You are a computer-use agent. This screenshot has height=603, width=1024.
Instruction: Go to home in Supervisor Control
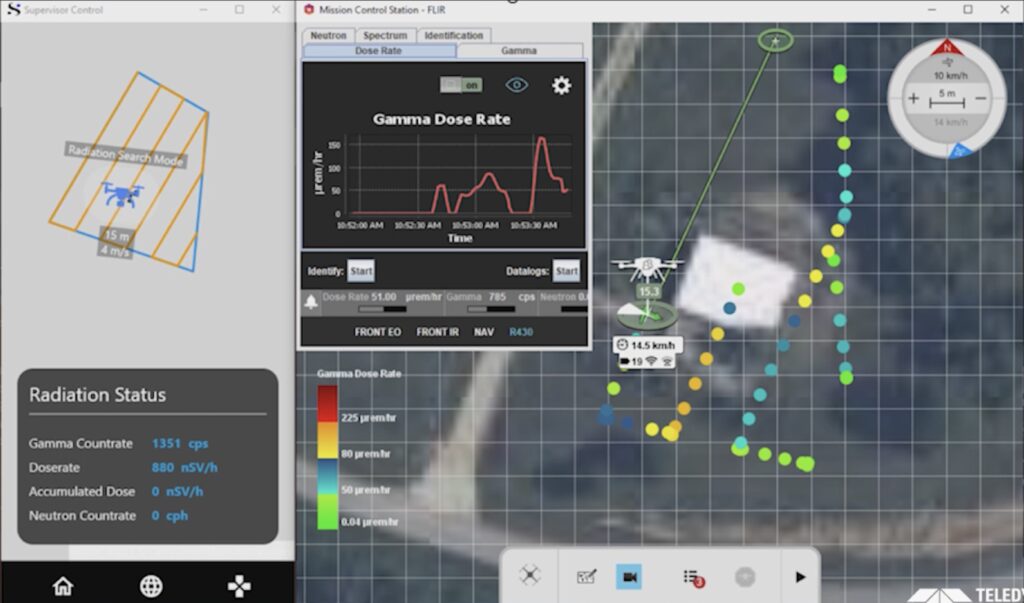(63, 586)
